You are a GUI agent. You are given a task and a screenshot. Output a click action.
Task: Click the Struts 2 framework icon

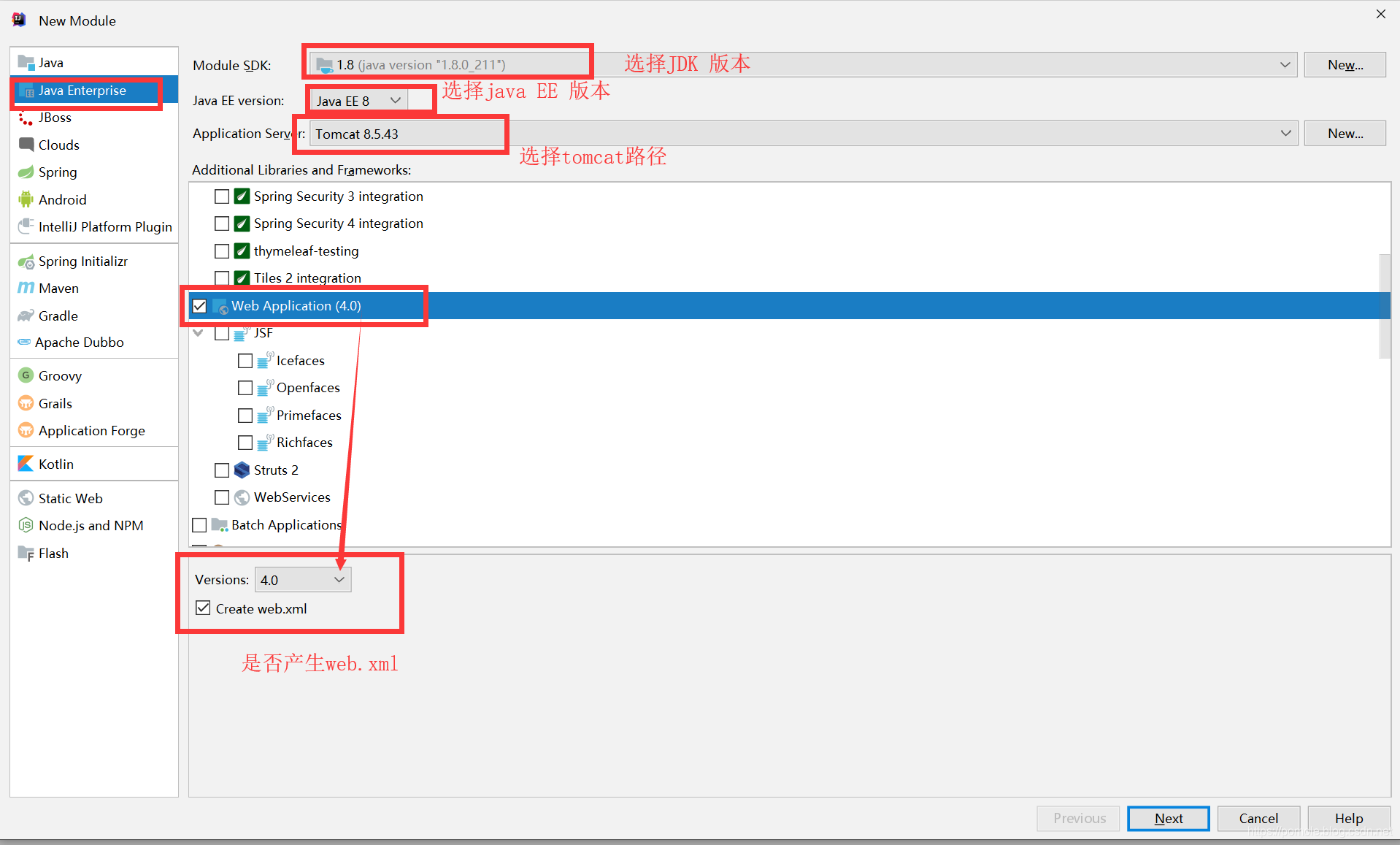tap(242, 470)
